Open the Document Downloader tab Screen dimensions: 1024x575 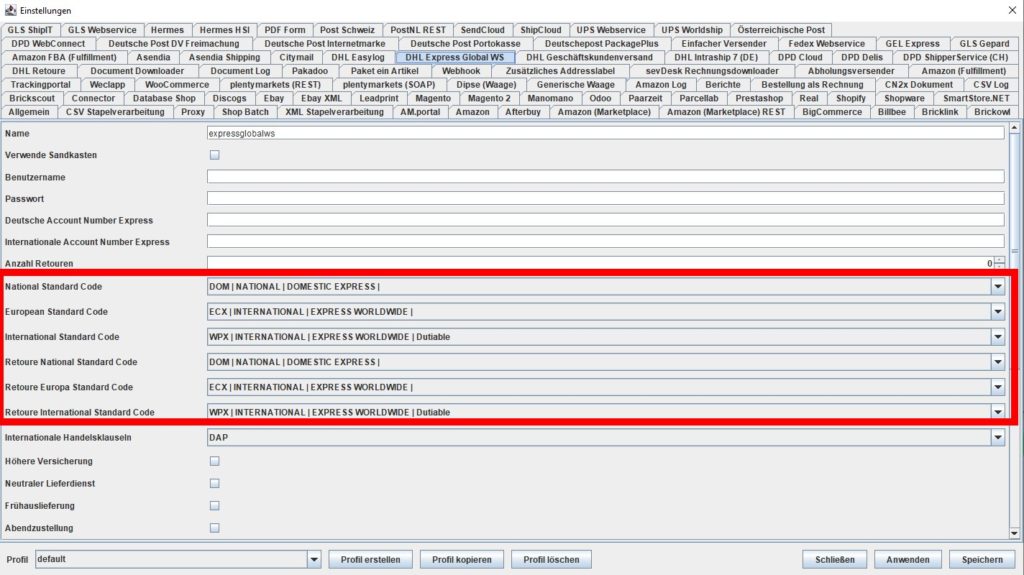pos(137,71)
